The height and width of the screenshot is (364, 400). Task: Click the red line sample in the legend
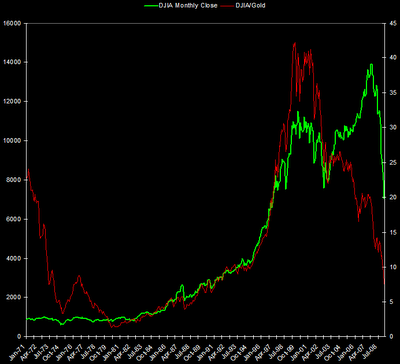[x=228, y=6]
